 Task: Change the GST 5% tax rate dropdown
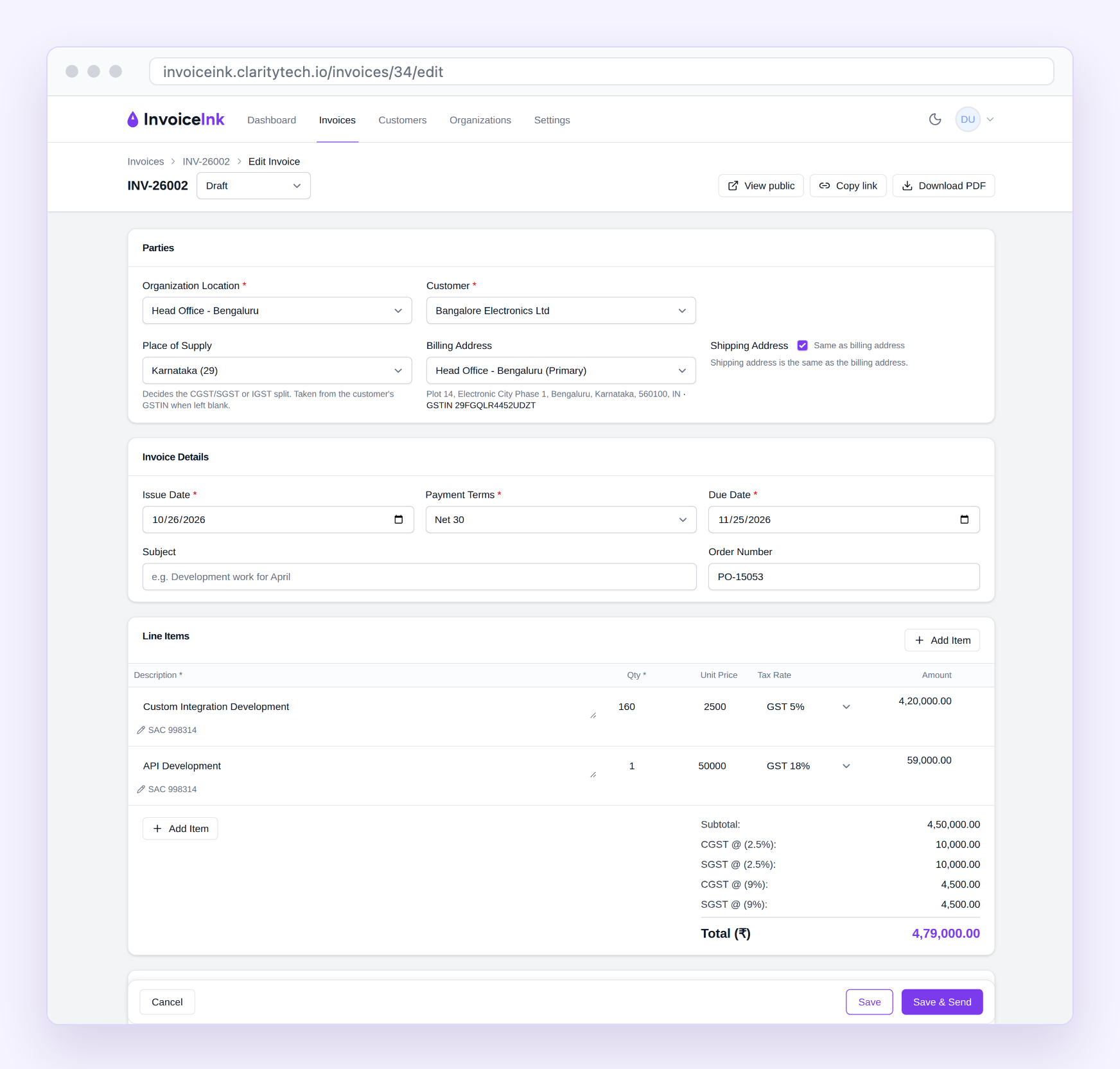tap(808, 707)
